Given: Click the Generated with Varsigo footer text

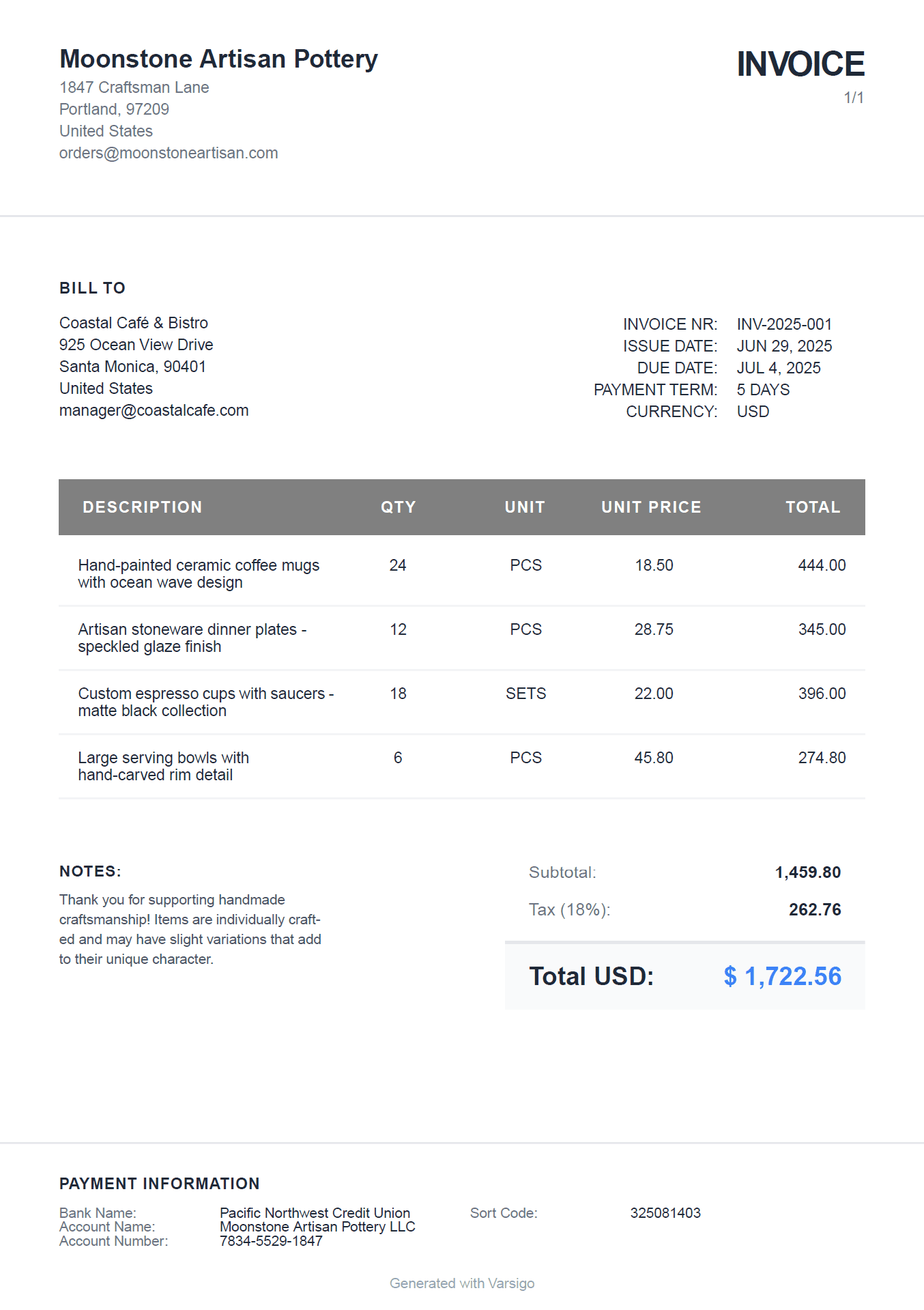Looking at the screenshot, I should pyautogui.click(x=462, y=1283).
